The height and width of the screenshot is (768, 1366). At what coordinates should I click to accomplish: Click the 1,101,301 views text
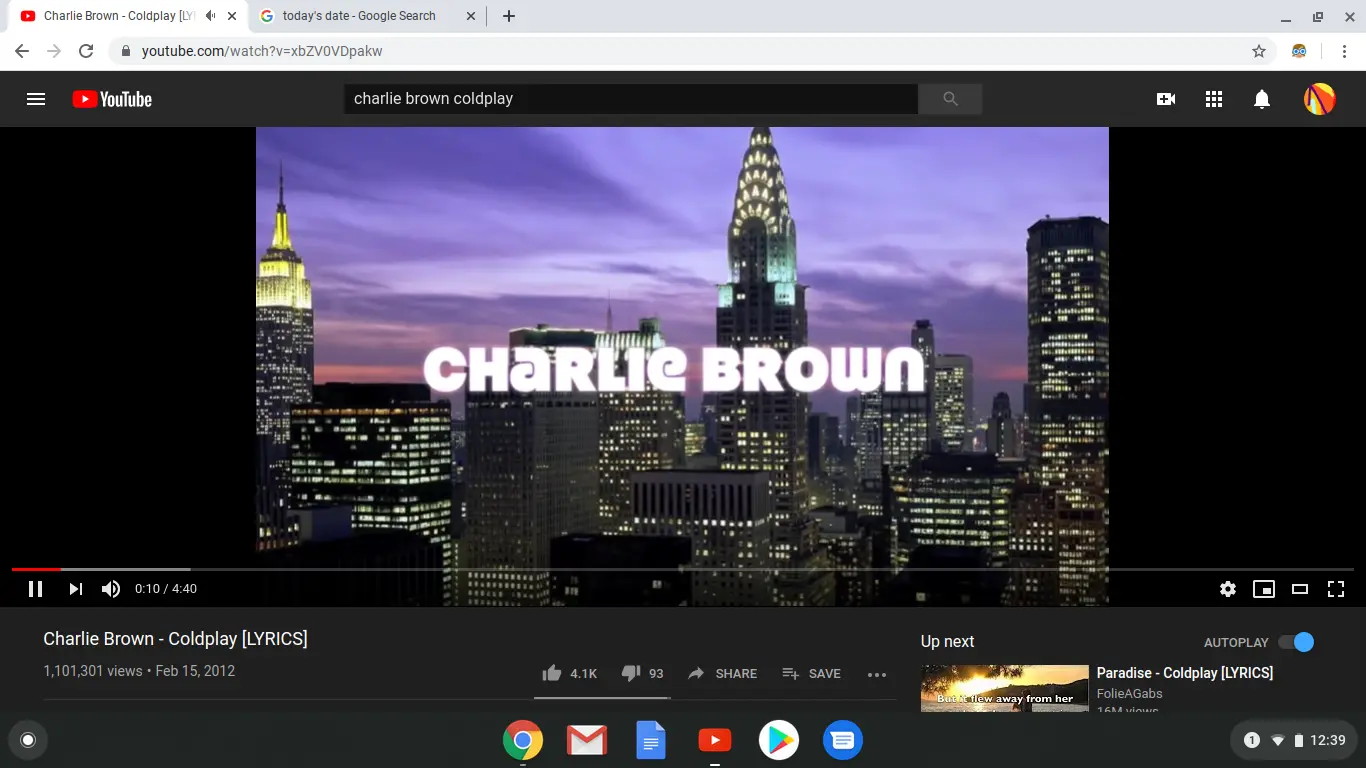click(x=93, y=671)
